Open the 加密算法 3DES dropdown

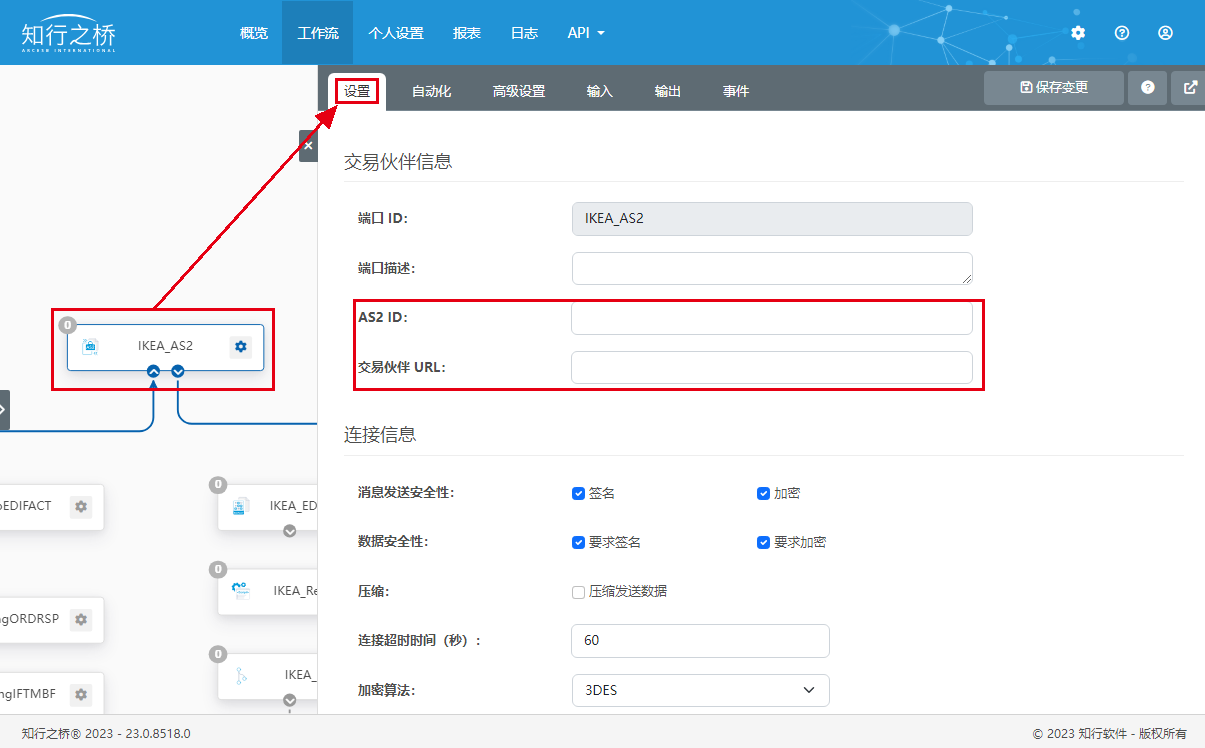(700, 690)
